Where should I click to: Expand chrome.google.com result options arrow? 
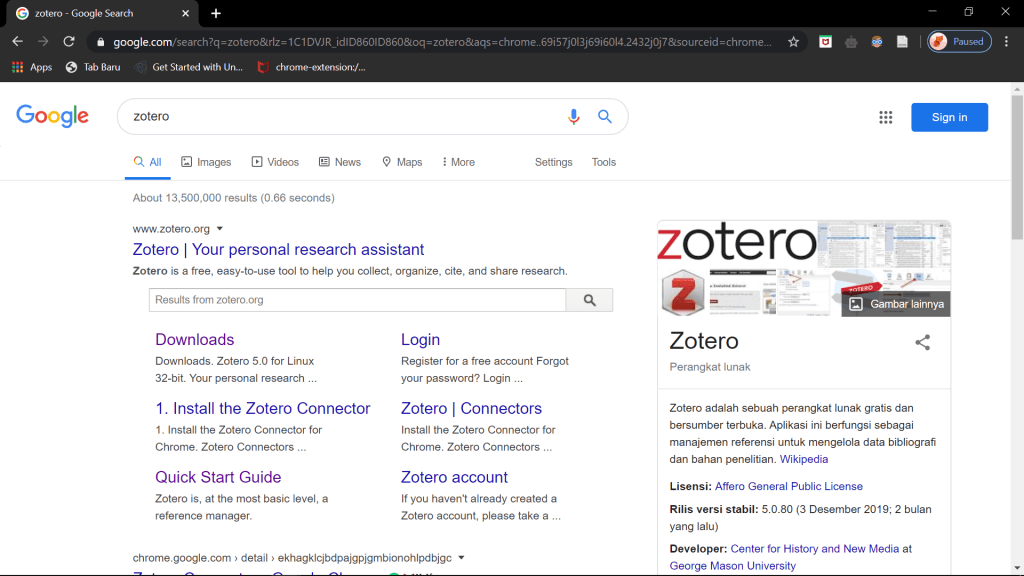(x=461, y=558)
